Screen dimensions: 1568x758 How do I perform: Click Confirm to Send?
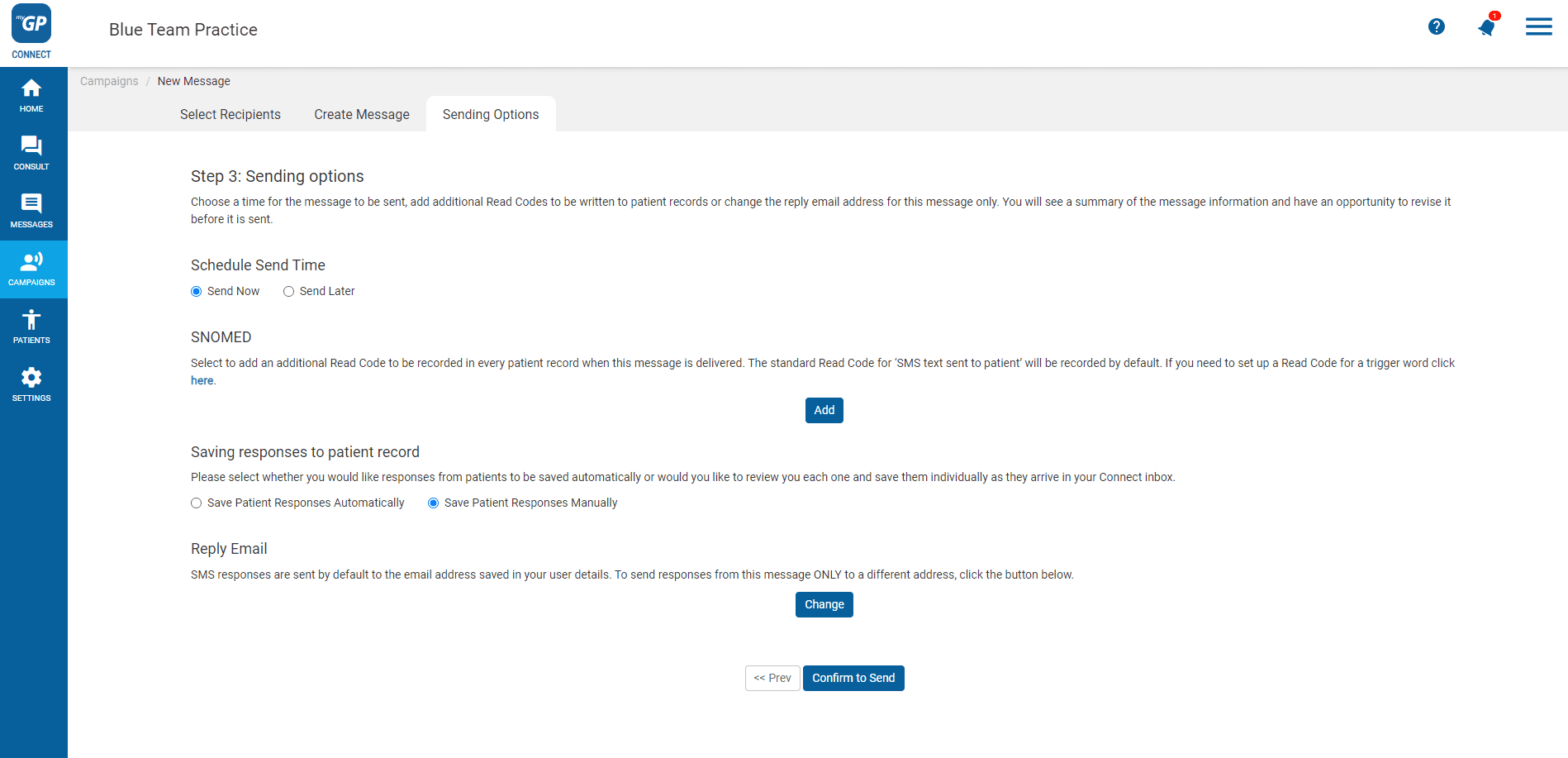pyautogui.click(x=853, y=678)
